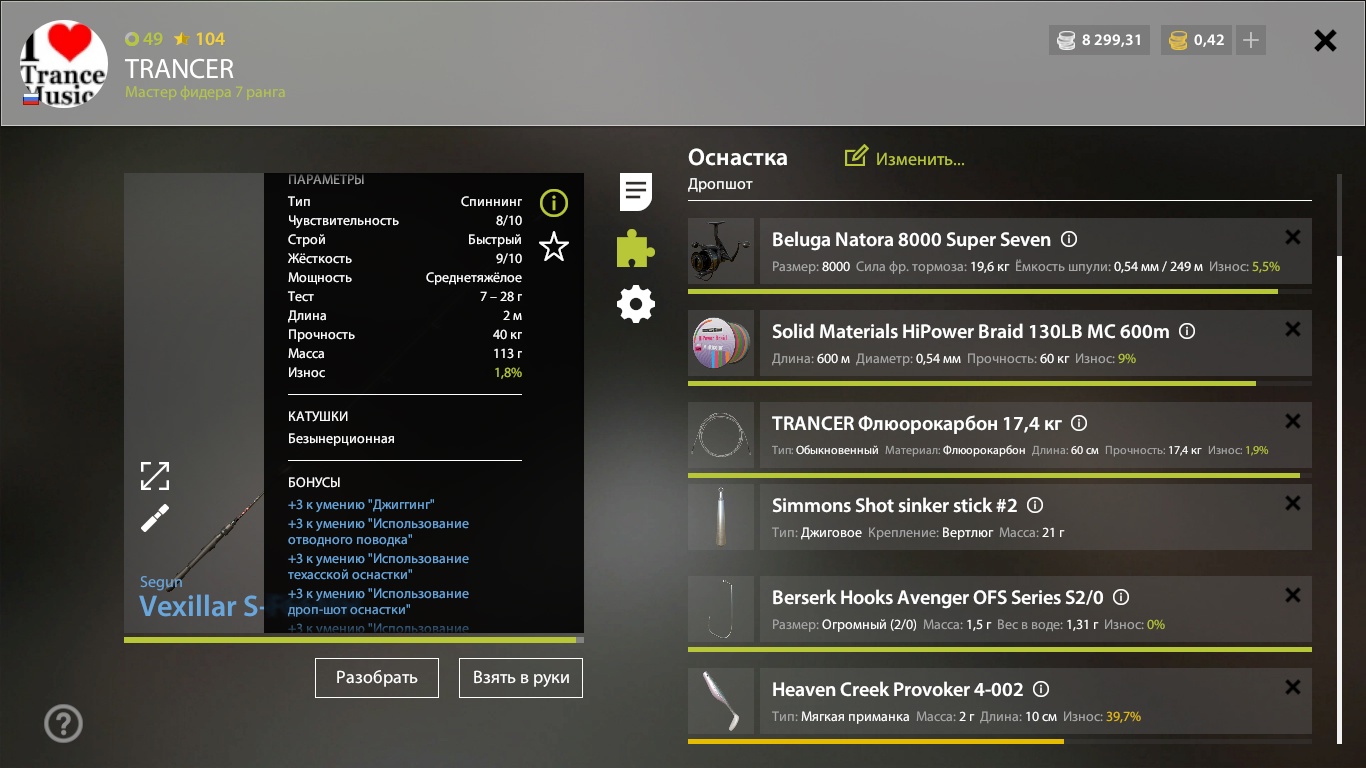Add gold coins with the plus button
This screenshot has height=768, width=1366.
pyautogui.click(x=1251, y=41)
